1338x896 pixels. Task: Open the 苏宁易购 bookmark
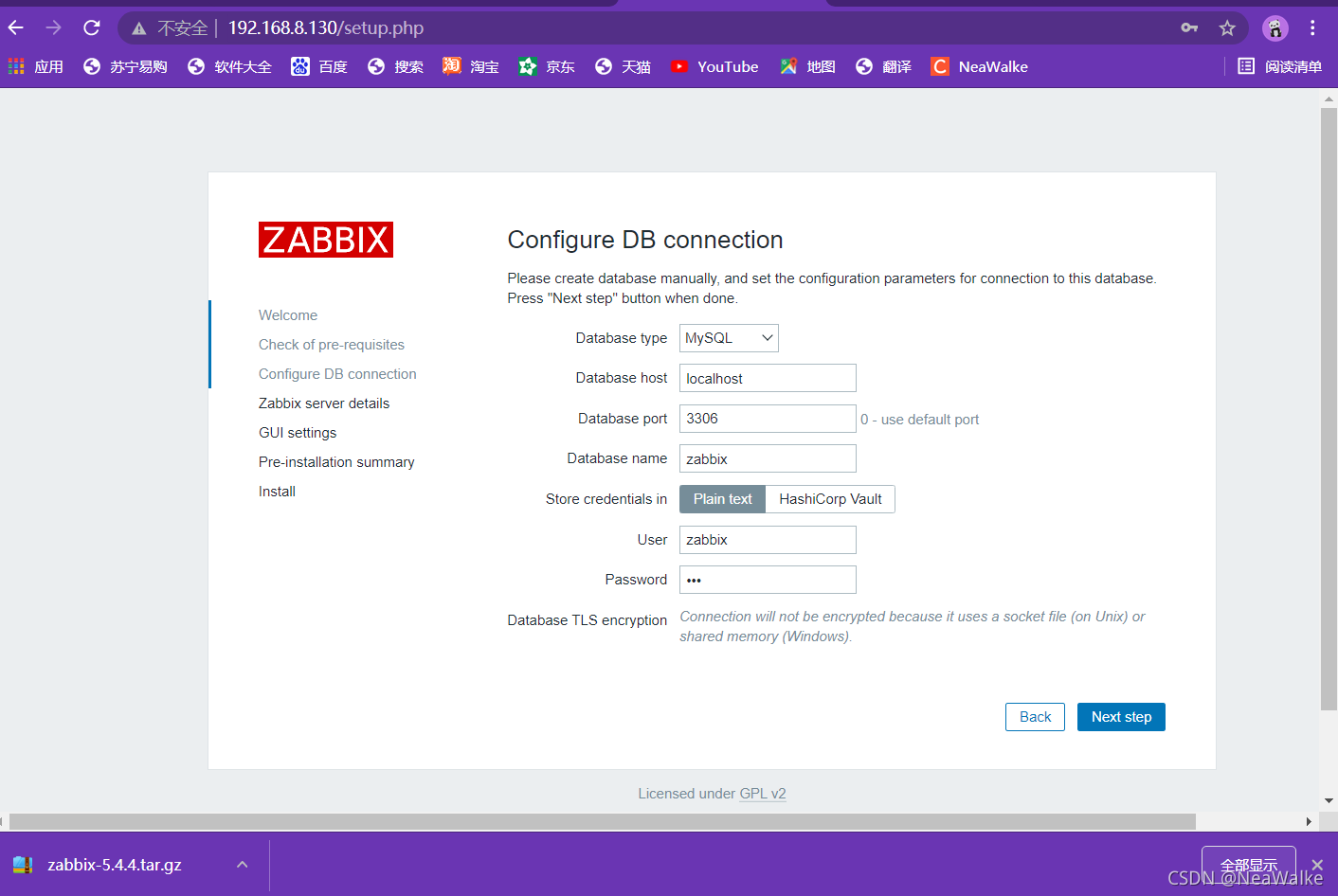(x=125, y=66)
